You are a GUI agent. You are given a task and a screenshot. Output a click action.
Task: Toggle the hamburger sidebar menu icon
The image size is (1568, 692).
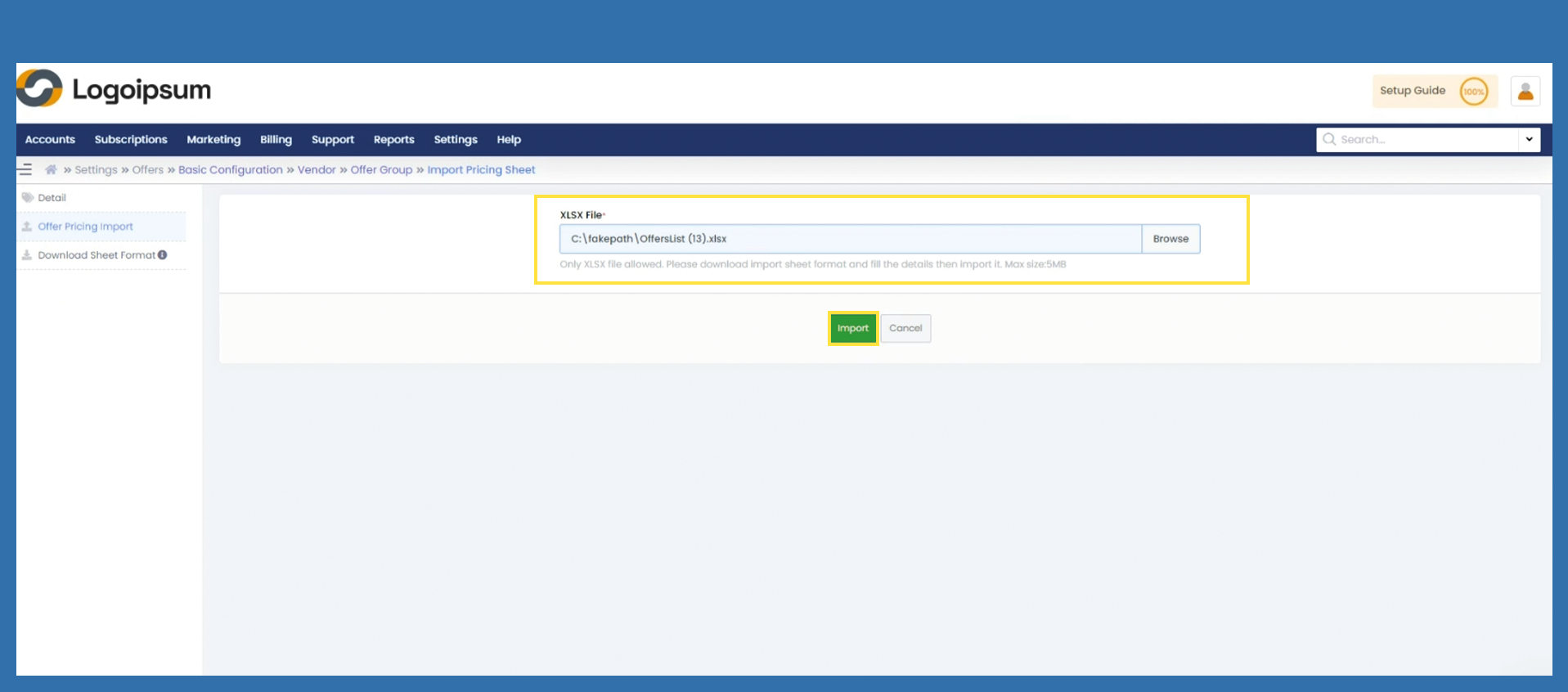[25, 170]
